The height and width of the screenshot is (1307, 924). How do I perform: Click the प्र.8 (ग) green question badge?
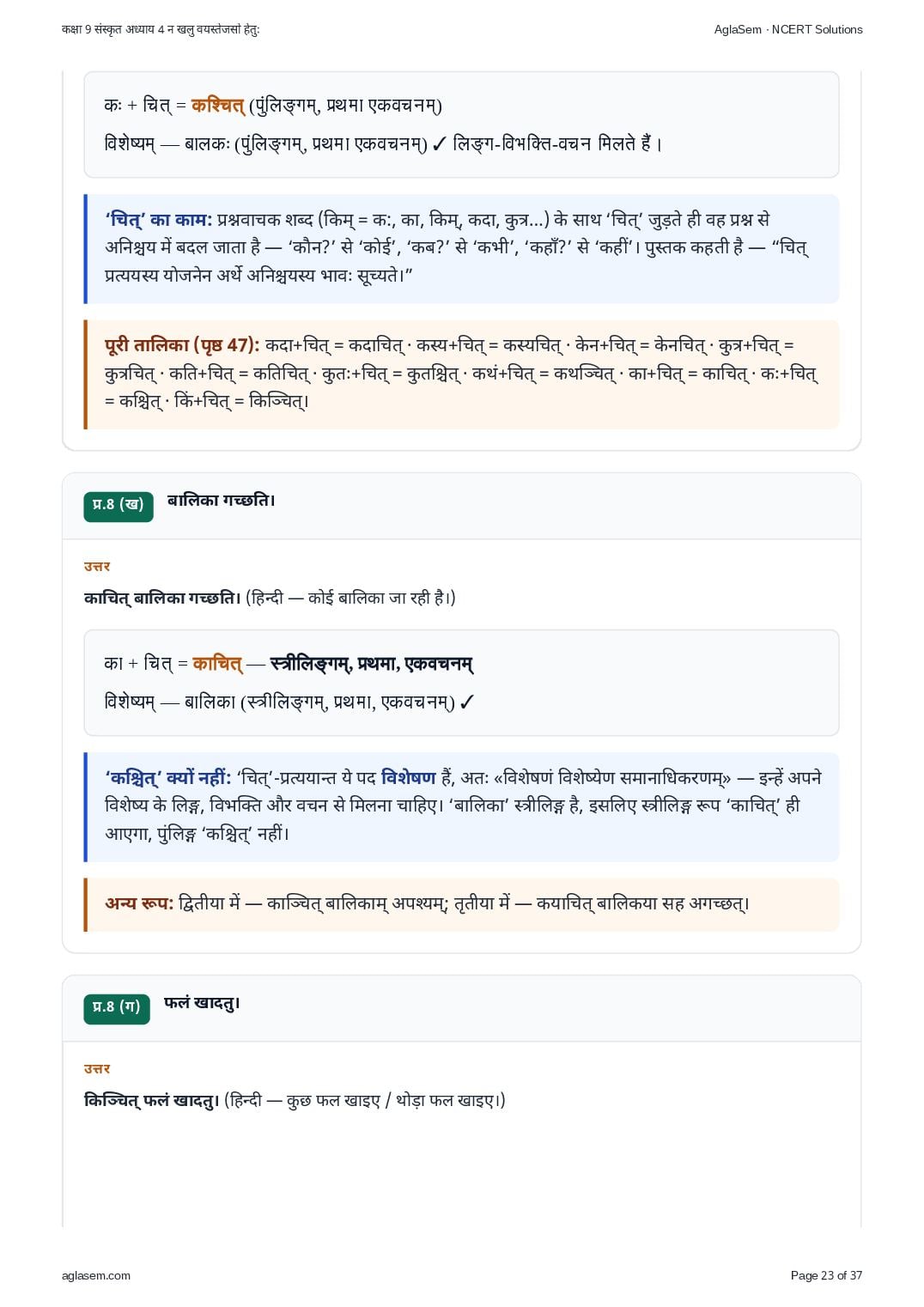tap(117, 1008)
